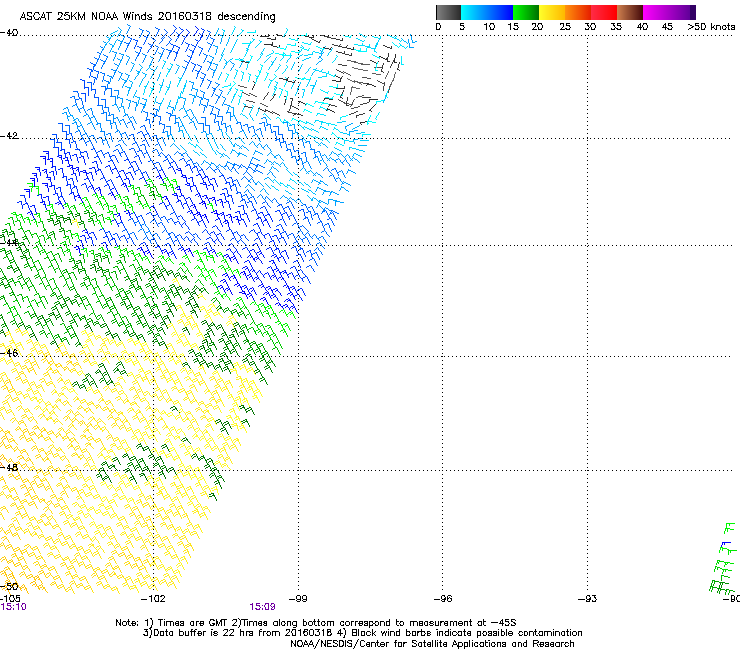The image size is (740, 650).
Task: Click the brown 35-40 knots legend segment
Action: [630, 12]
